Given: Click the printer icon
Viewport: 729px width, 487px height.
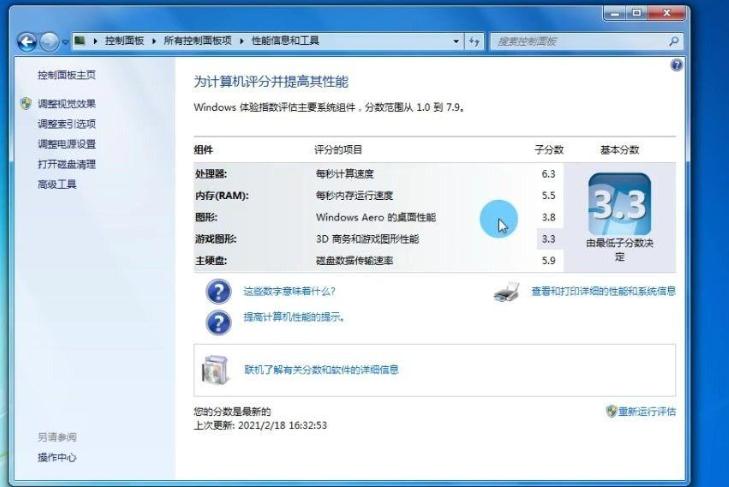Looking at the screenshot, I should click(507, 292).
